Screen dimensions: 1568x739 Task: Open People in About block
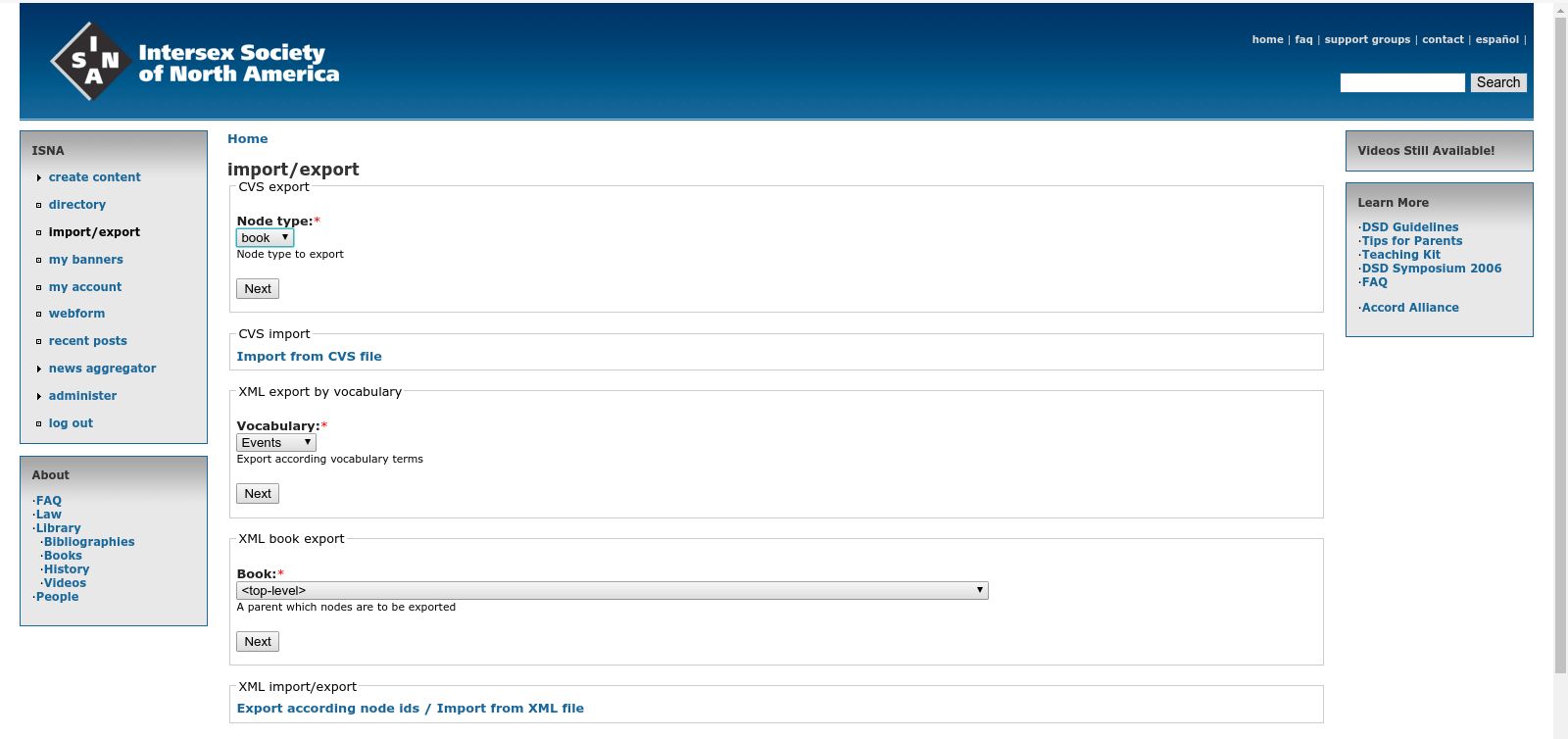click(x=57, y=597)
